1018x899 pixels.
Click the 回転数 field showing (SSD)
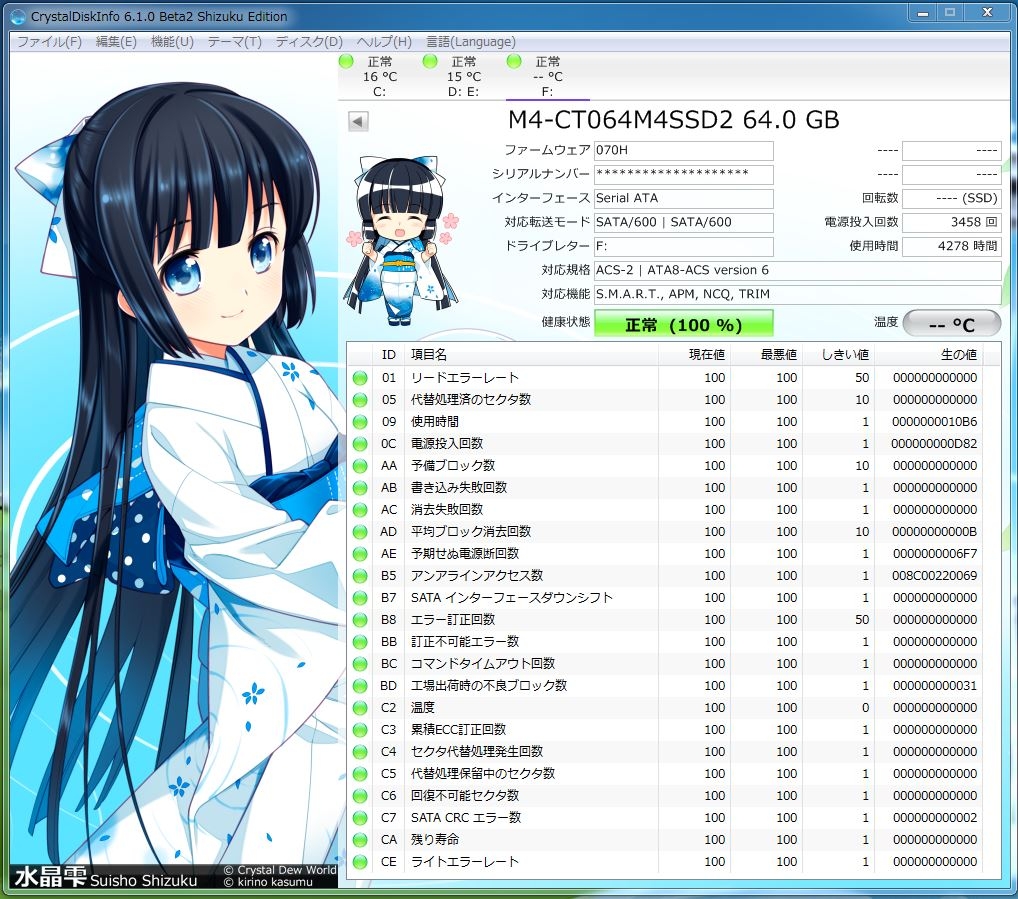tap(952, 199)
